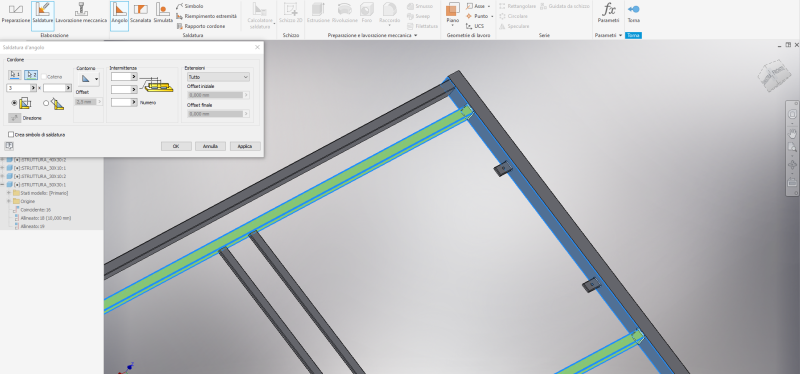800x374 pixels.
Task: Create a UCS coordinate system
Action: coord(475,26)
